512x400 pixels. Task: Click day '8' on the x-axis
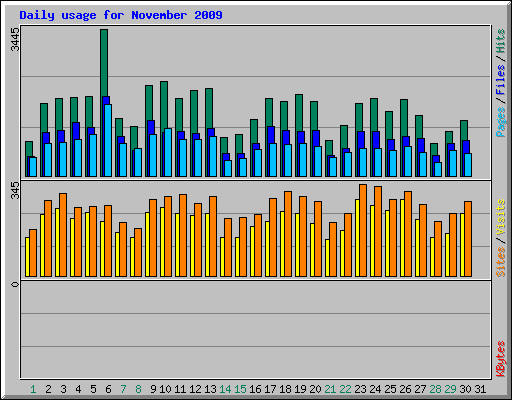tap(138, 389)
